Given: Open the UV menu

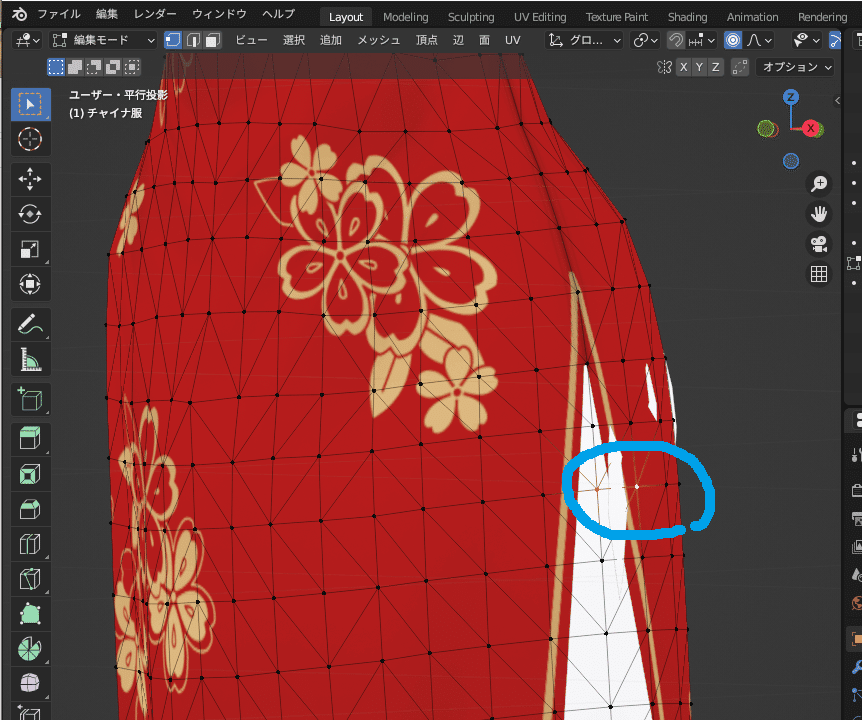Looking at the screenshot, I should 512,40.
